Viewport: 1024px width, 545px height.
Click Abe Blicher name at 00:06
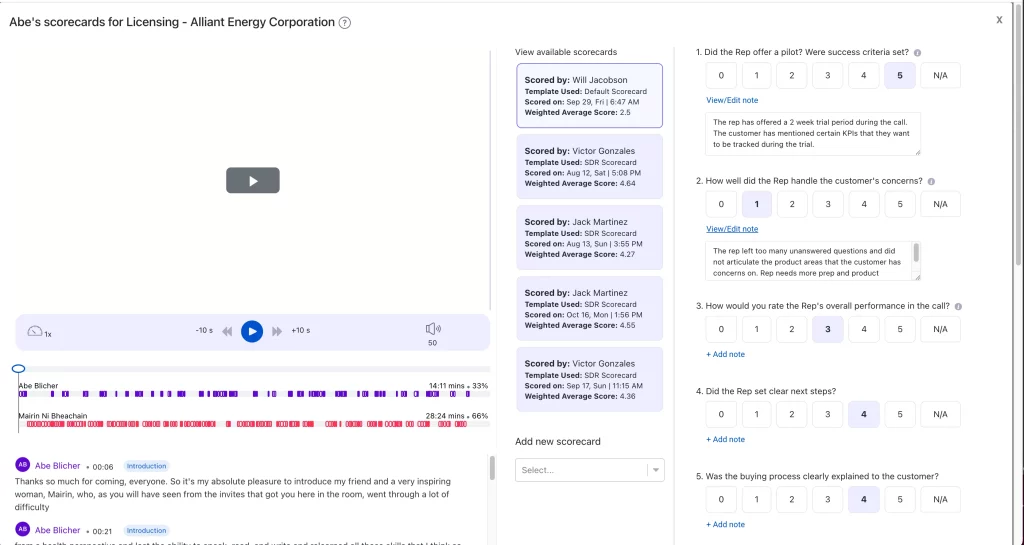coord(57,466)
